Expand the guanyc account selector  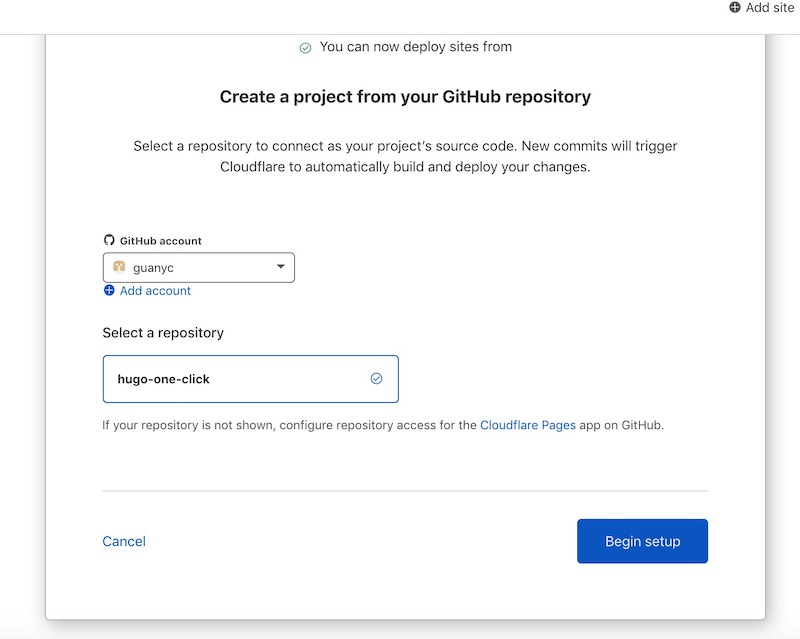click(x=198, y=267)
